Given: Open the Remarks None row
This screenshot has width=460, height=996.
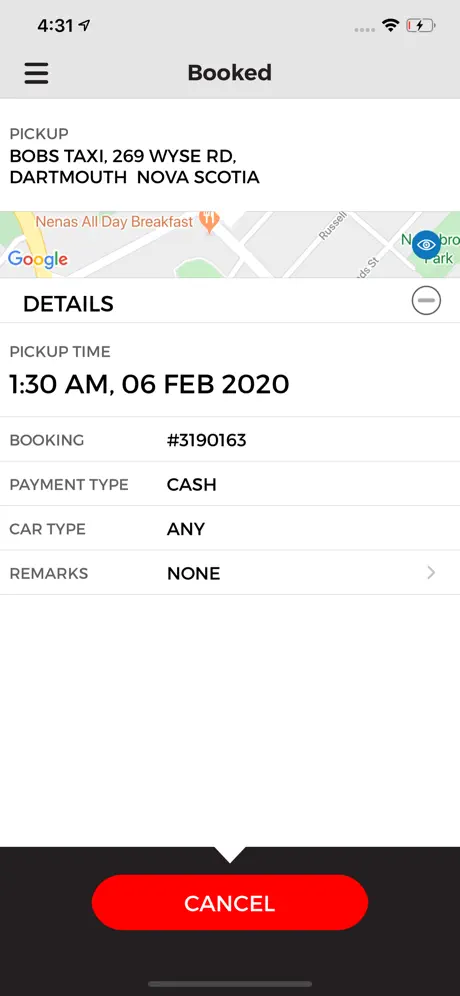Looking at the screenshot, I should coord(230,573).
